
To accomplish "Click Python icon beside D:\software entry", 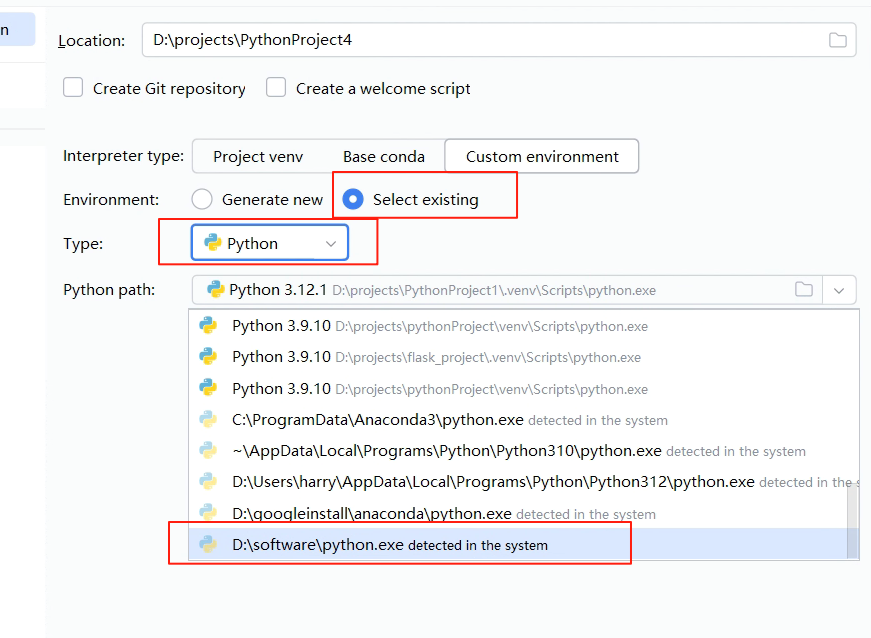I will click(x=208, y=544).
